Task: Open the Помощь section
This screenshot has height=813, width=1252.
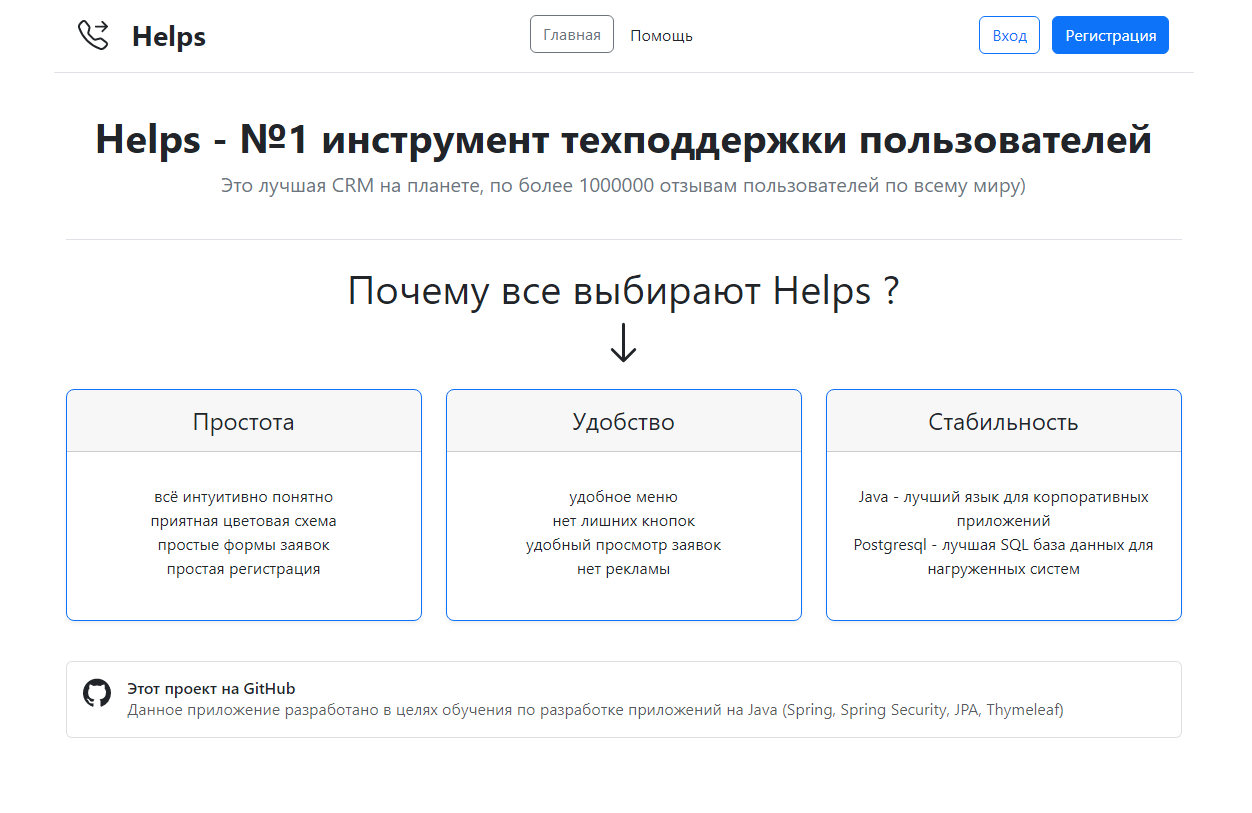Action: 661,34
